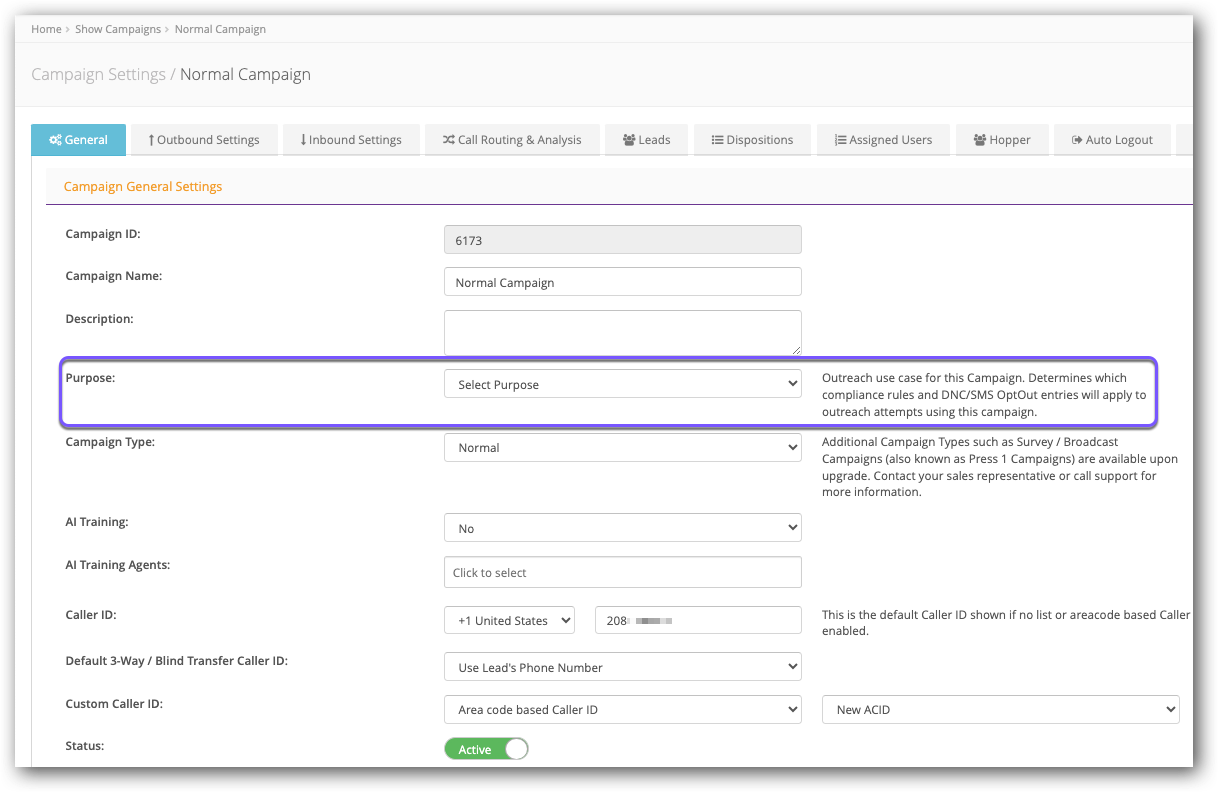
Task: Open Default 3-Way Transfer Caller ID dropdown
Action: [622, 667]
